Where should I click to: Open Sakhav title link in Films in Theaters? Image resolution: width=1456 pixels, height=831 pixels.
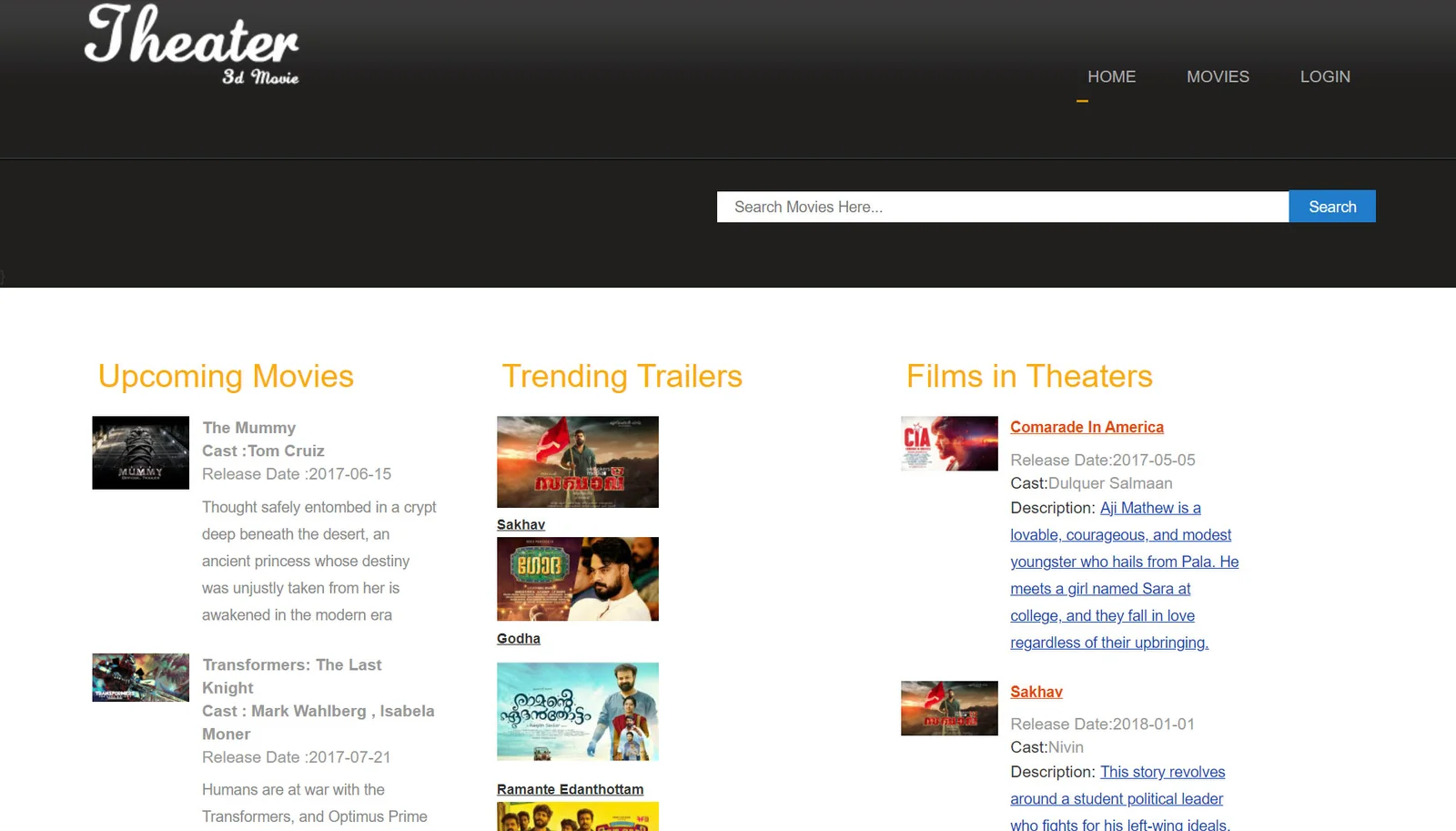[x=1036, y=692]
